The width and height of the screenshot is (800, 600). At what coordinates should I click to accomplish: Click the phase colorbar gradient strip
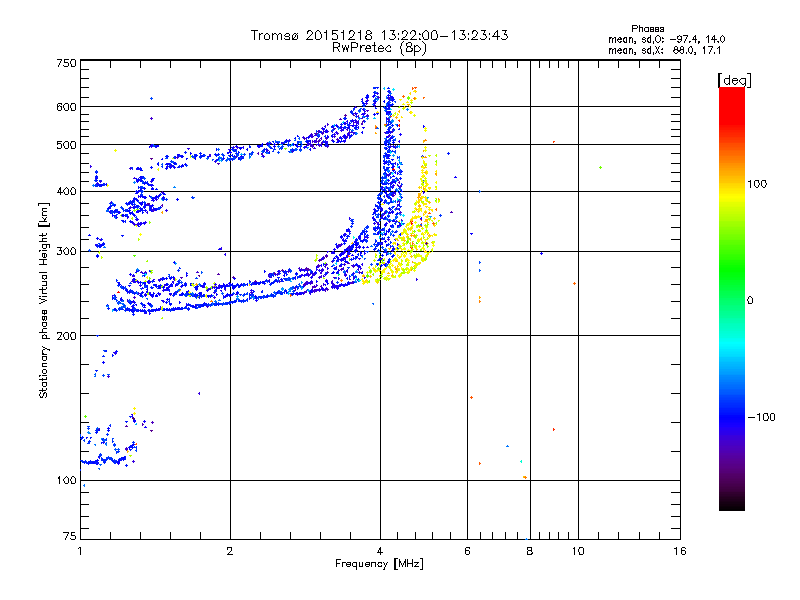click(x=732, y=298)
